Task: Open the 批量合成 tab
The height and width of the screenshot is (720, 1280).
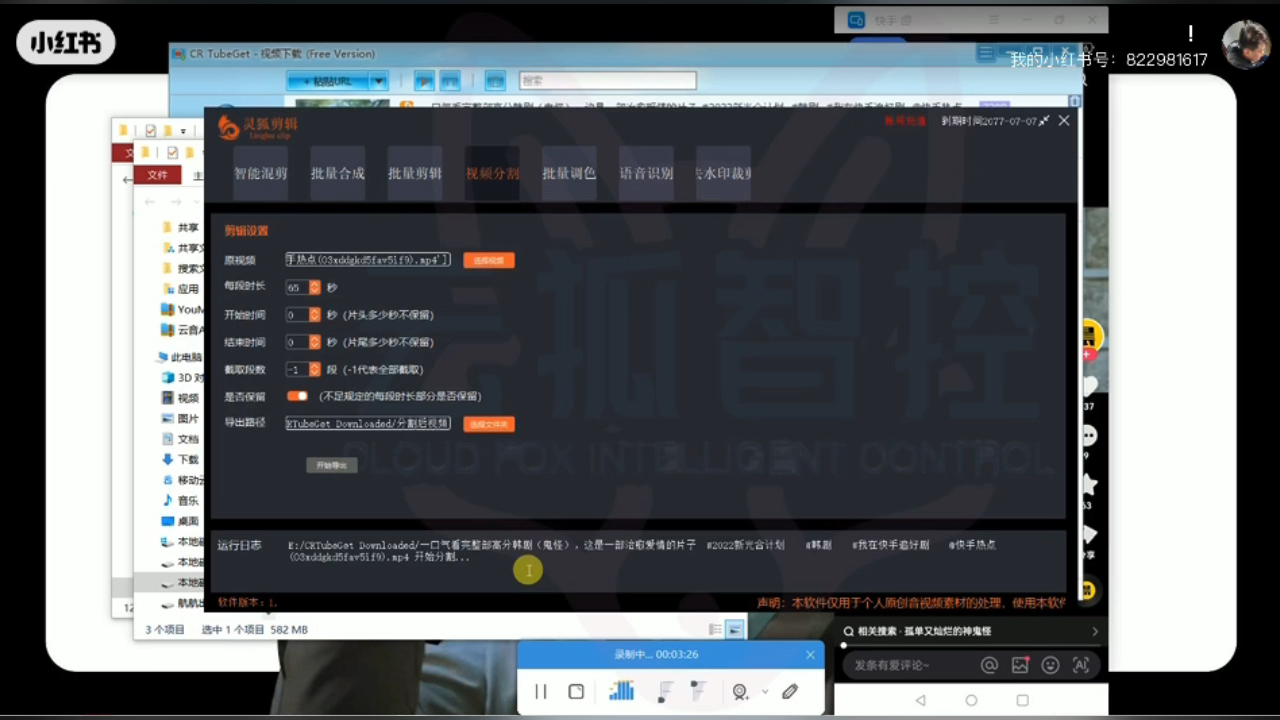Action: coord(338,173)
